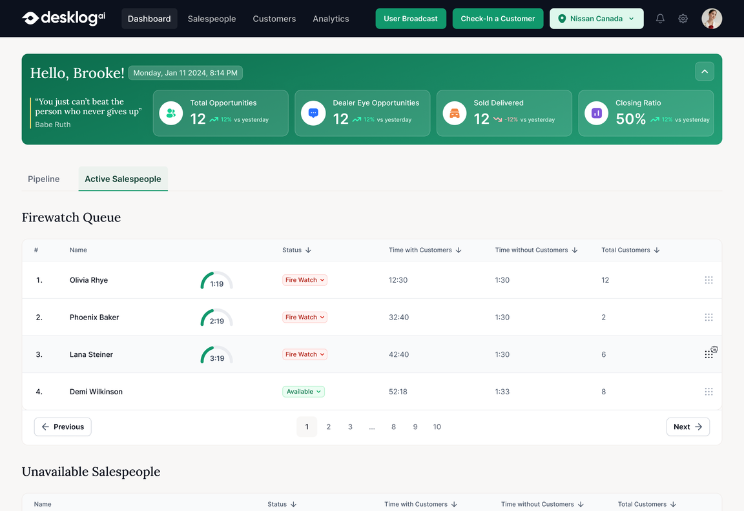The image size is (744, 511).
Task: Click drag handle icon for Demi Wilkinson
Action: point(709,392)
